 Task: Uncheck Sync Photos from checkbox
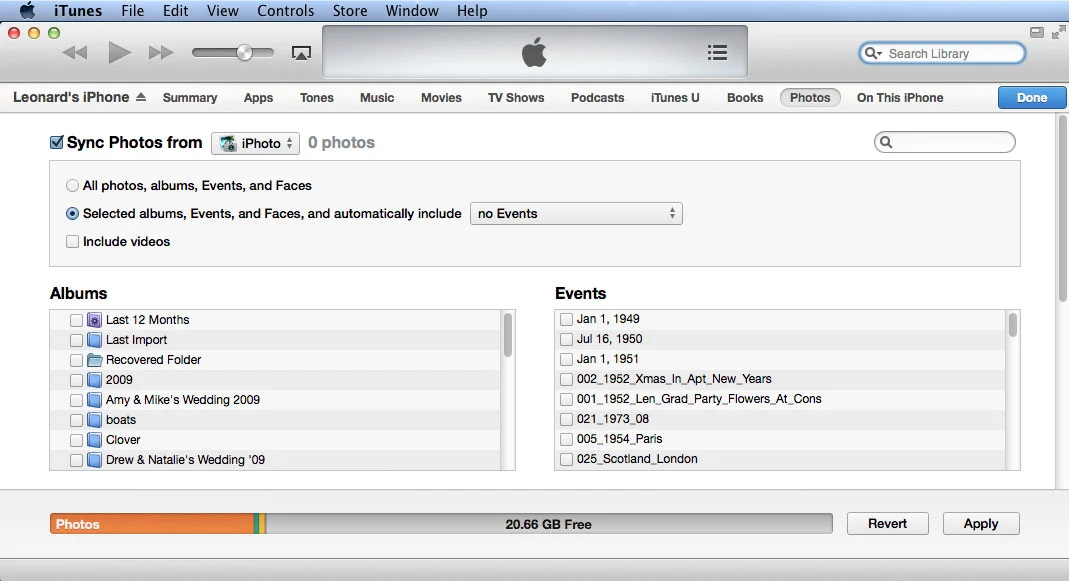point(57,142)
